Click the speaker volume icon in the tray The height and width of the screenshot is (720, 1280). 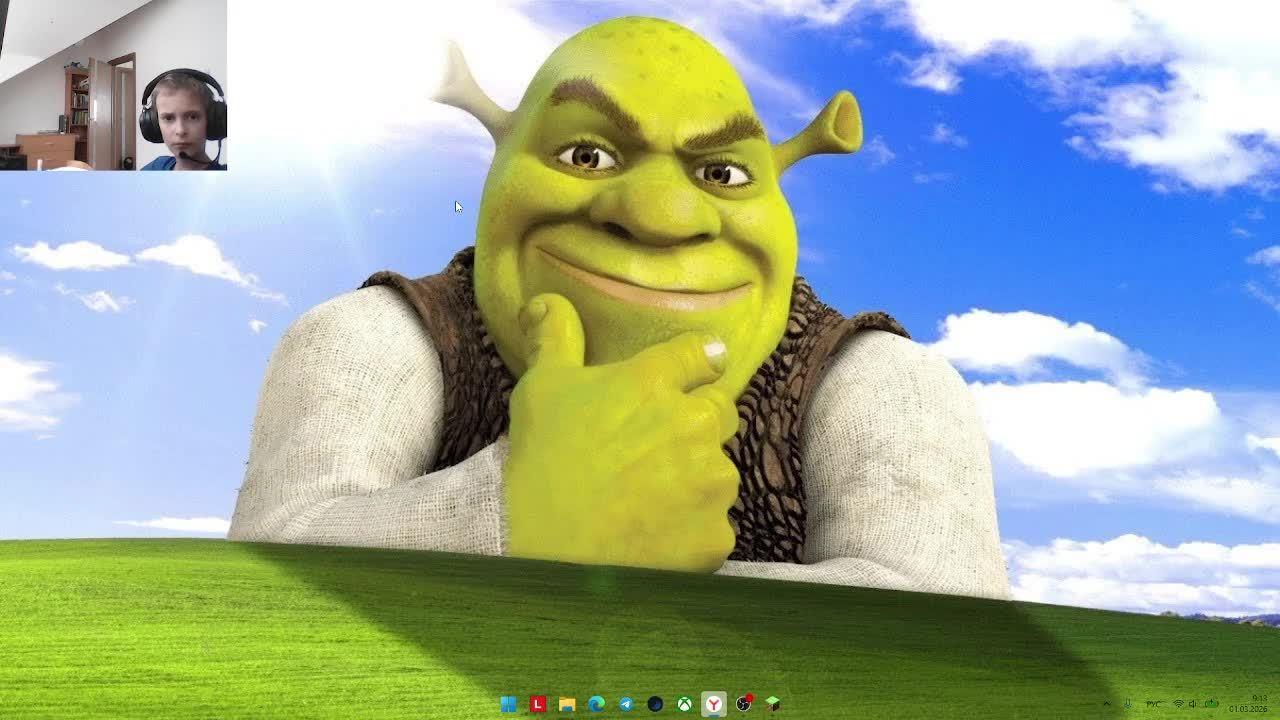[1192, 704]
